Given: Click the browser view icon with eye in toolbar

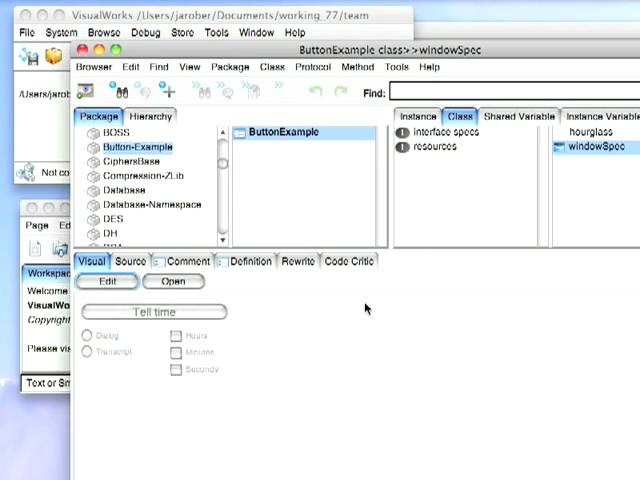Looking at the screenshot, I should pos(85,91).
